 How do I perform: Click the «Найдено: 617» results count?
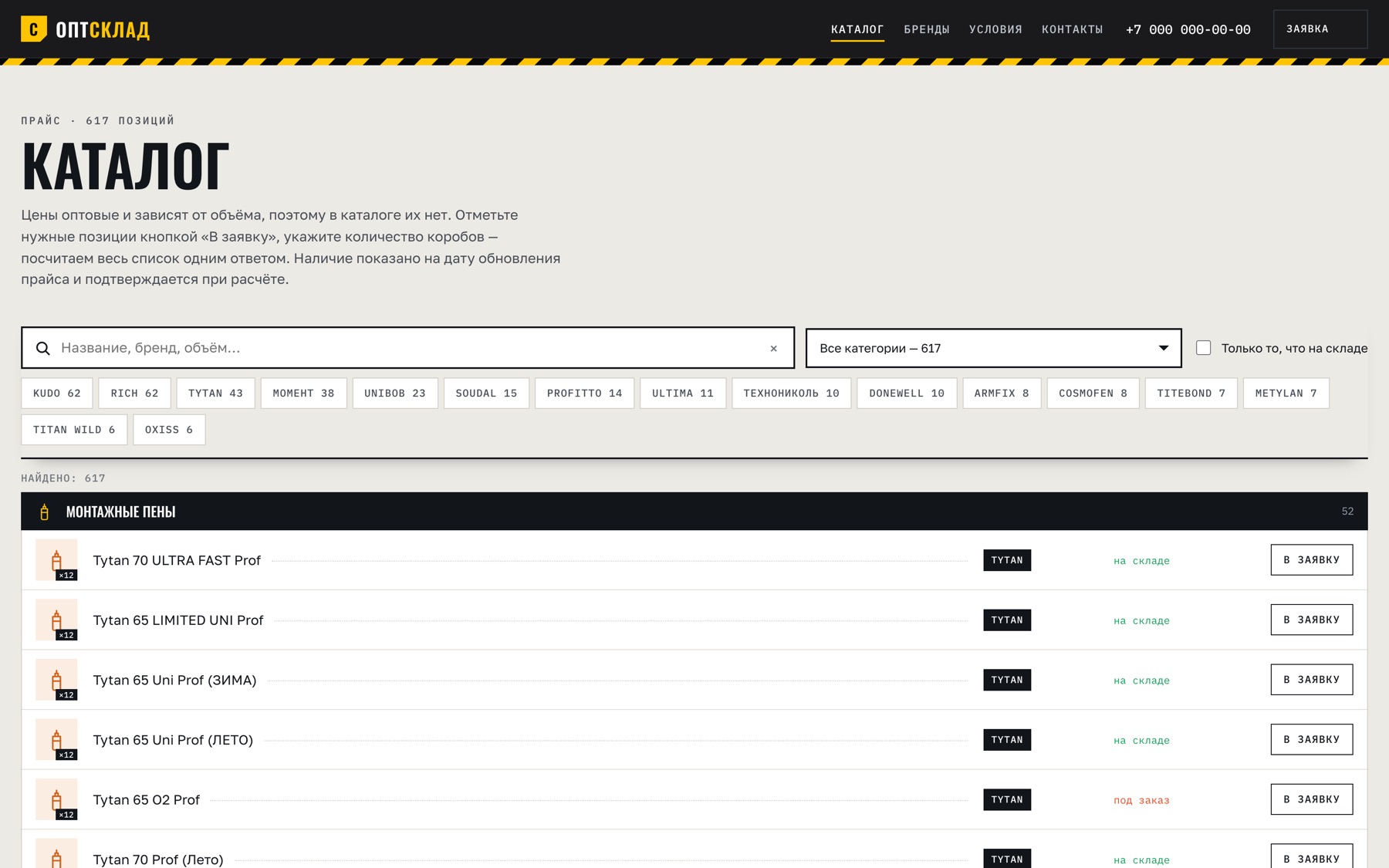click(x=63, y=478)
